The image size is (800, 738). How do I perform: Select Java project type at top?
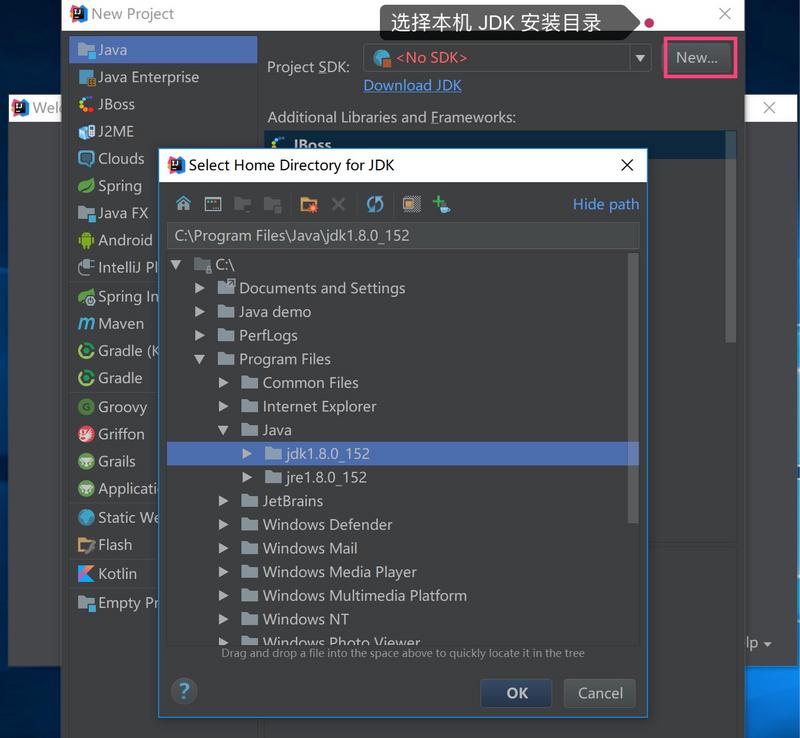point(163,50)
